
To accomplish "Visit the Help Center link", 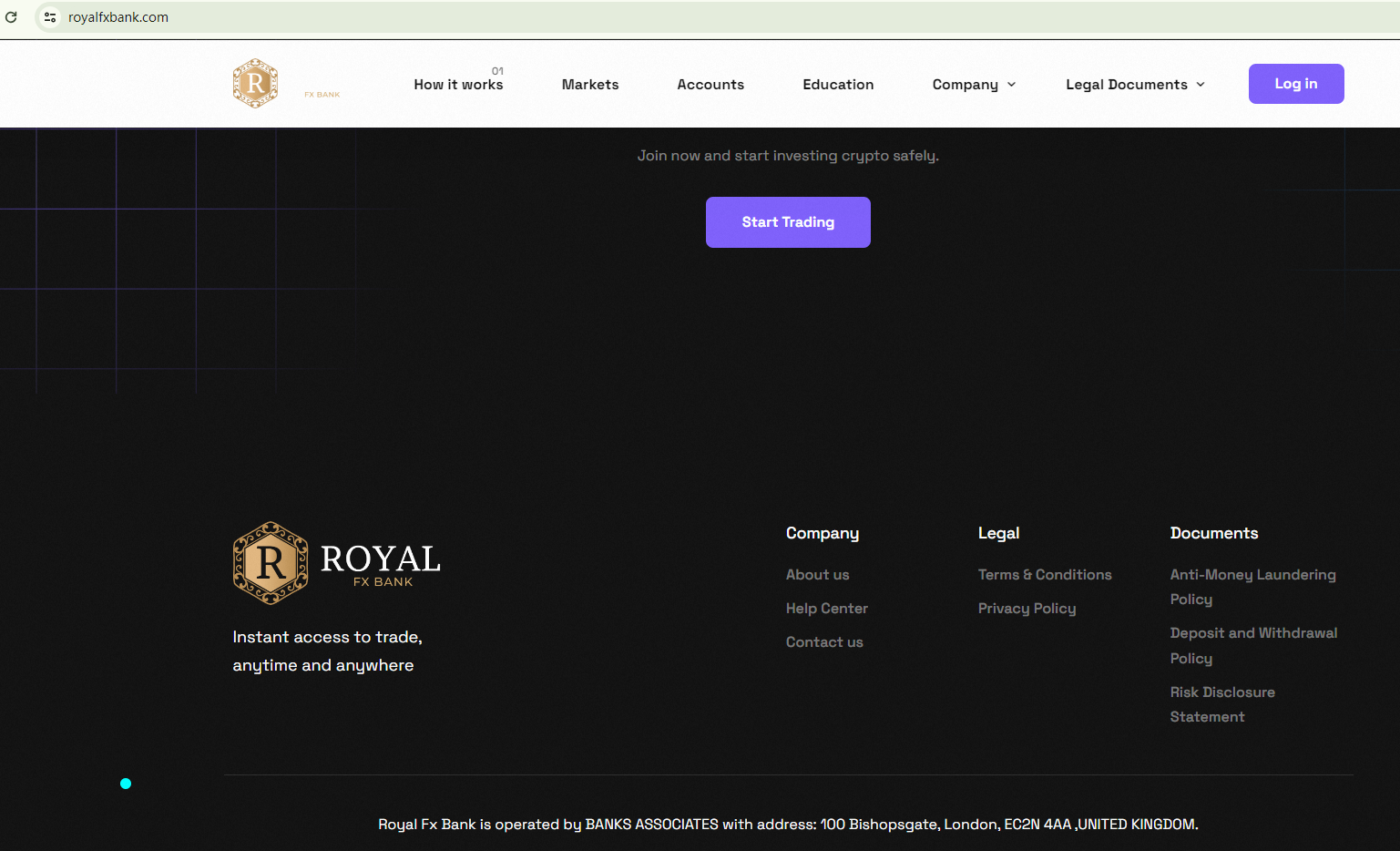I will click(826, 609).
